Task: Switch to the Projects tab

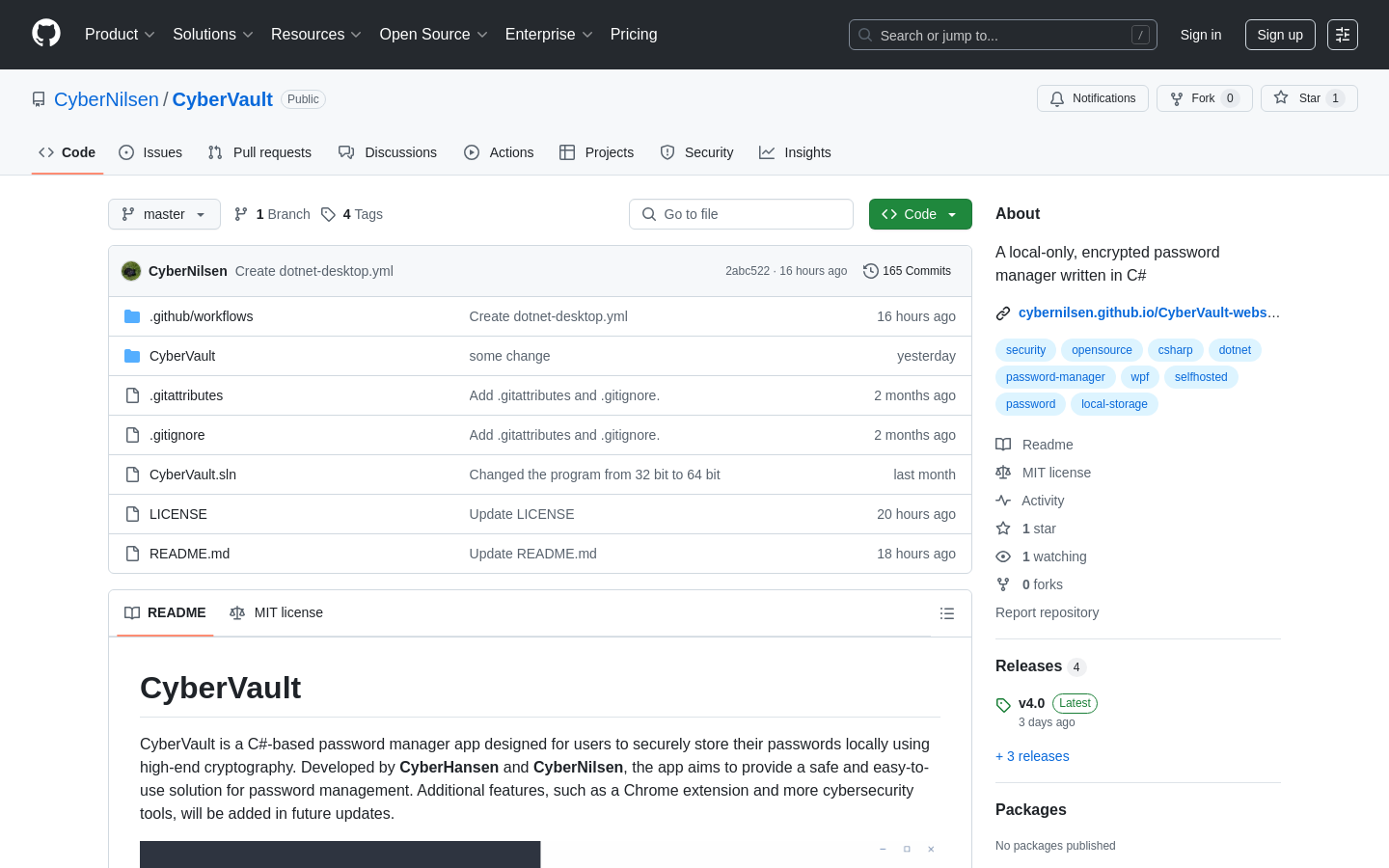Action: click(x=596, y=152)
